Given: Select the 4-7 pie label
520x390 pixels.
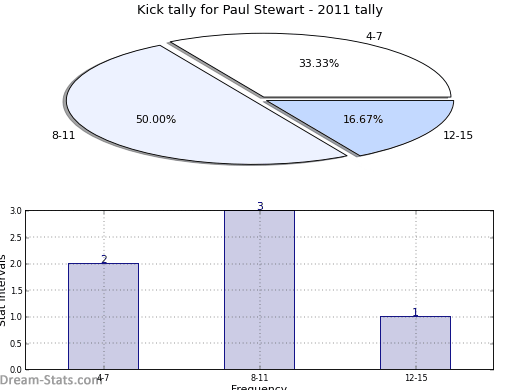Looking at the screenshot, I should [374, 36].
